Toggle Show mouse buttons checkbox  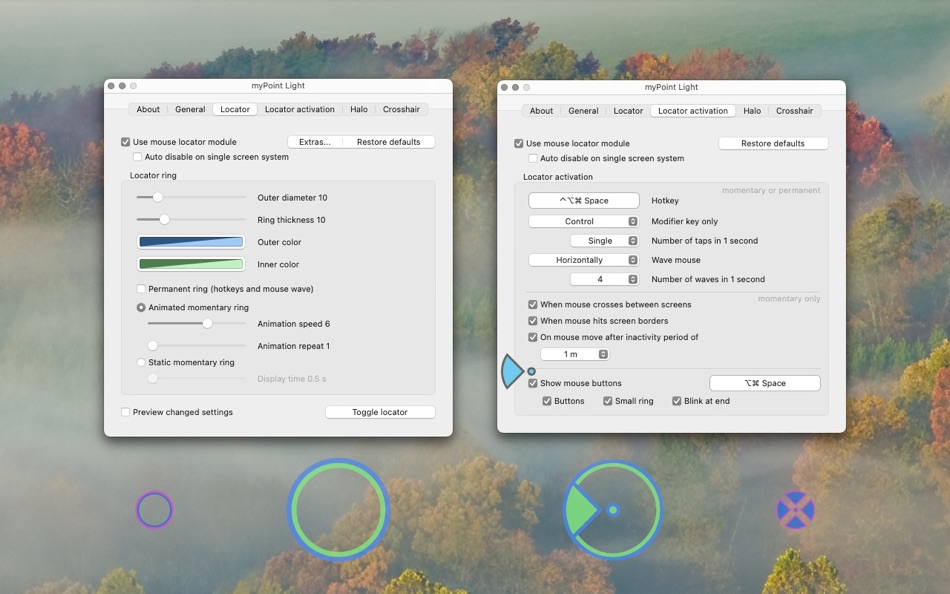533,383
